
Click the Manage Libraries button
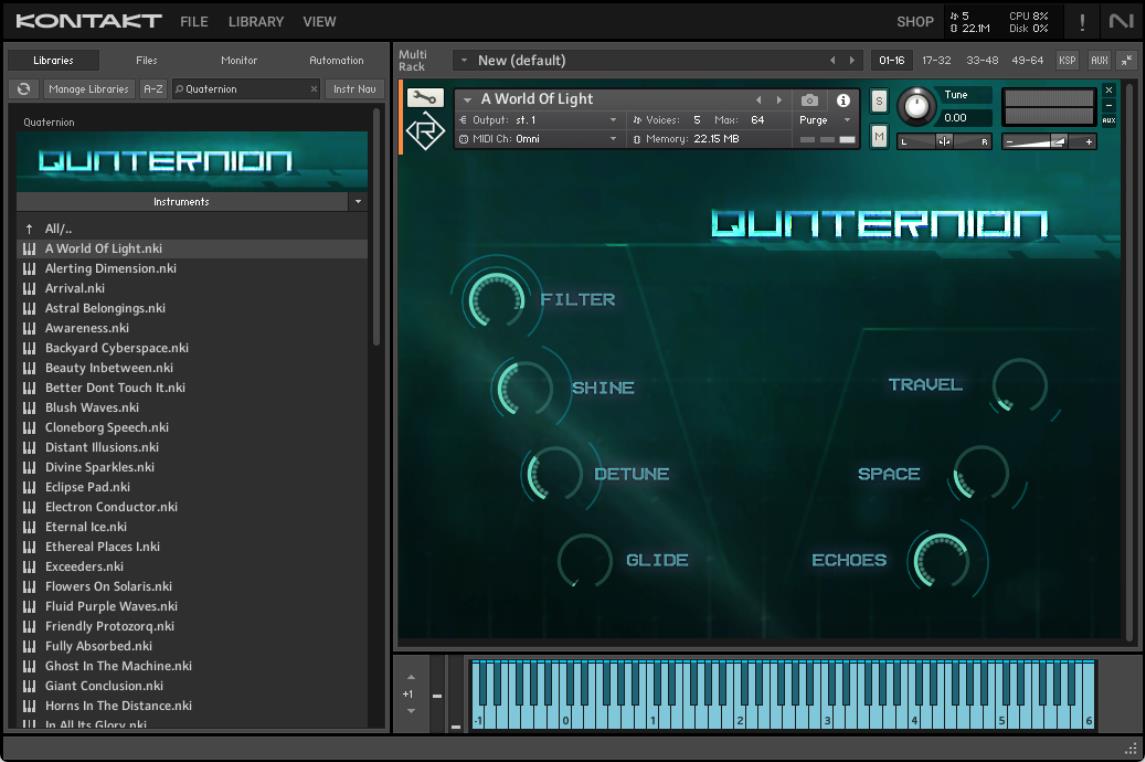88,89
